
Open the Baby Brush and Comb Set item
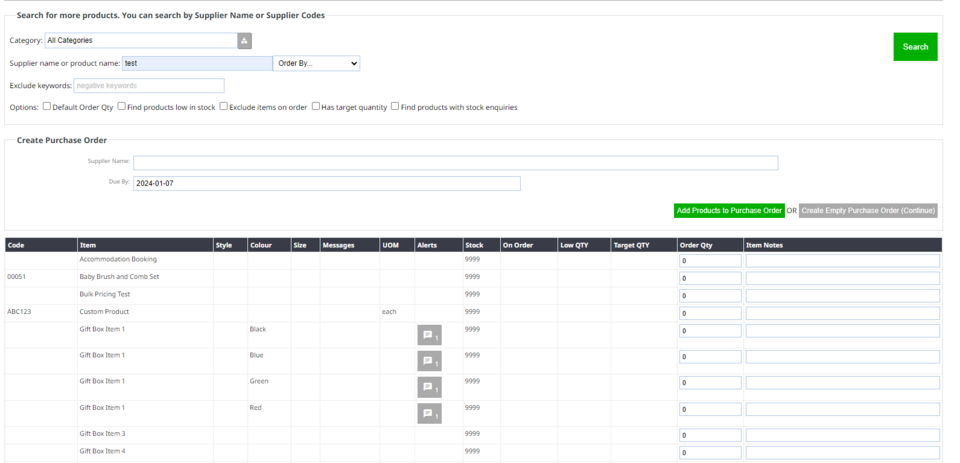(119, 277)
